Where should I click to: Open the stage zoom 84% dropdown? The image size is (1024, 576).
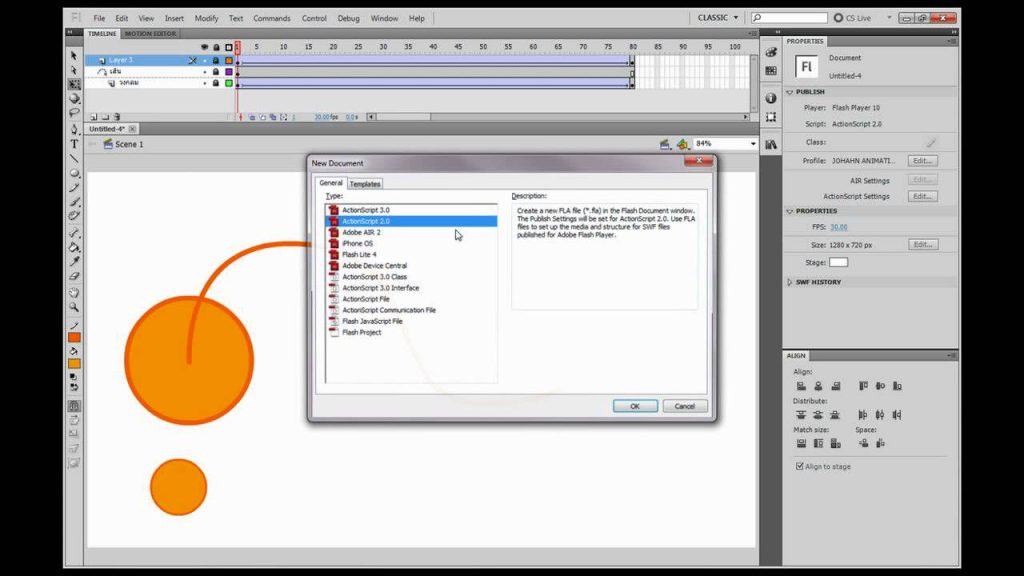pos(752,144)
